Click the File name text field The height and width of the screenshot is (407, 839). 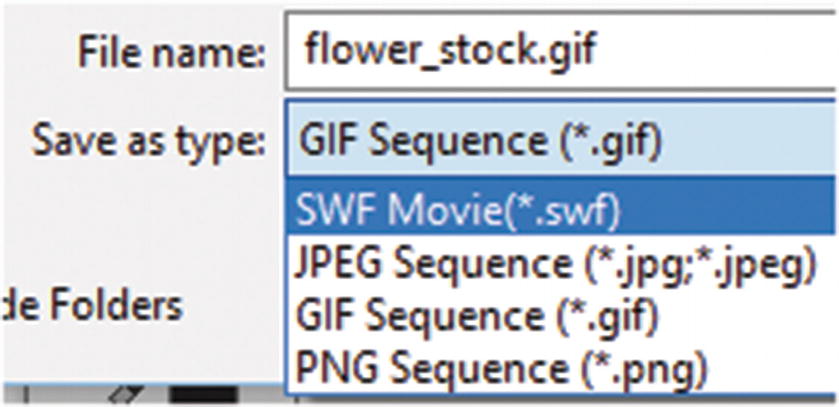[x=560, y=48]
